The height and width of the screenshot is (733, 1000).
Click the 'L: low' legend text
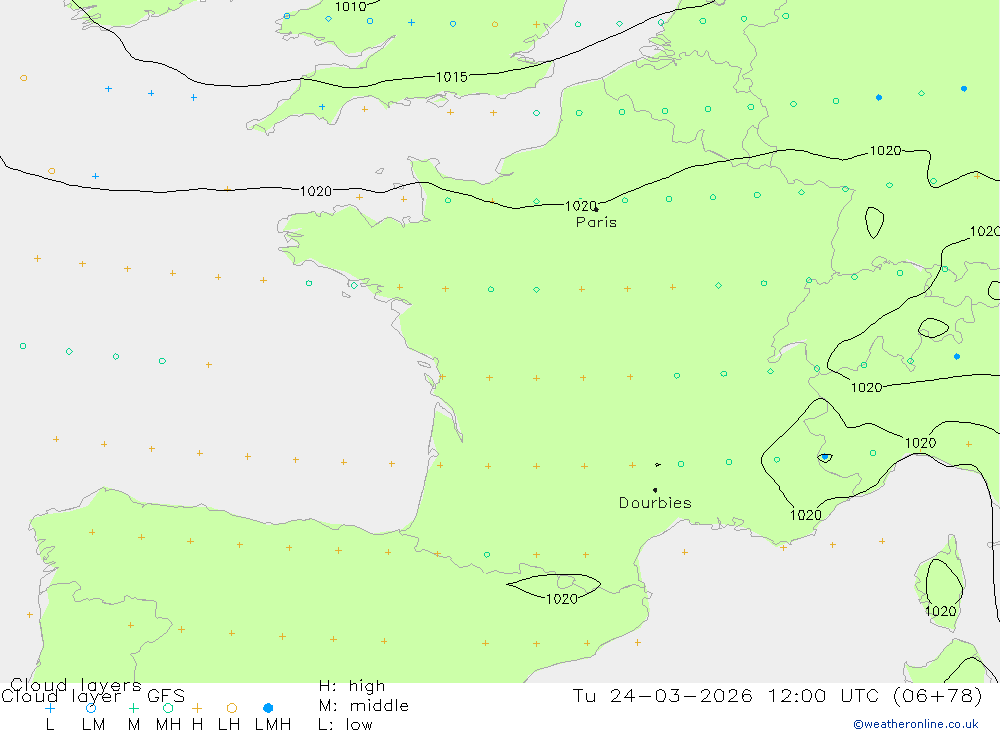click(x=345, y=725)
